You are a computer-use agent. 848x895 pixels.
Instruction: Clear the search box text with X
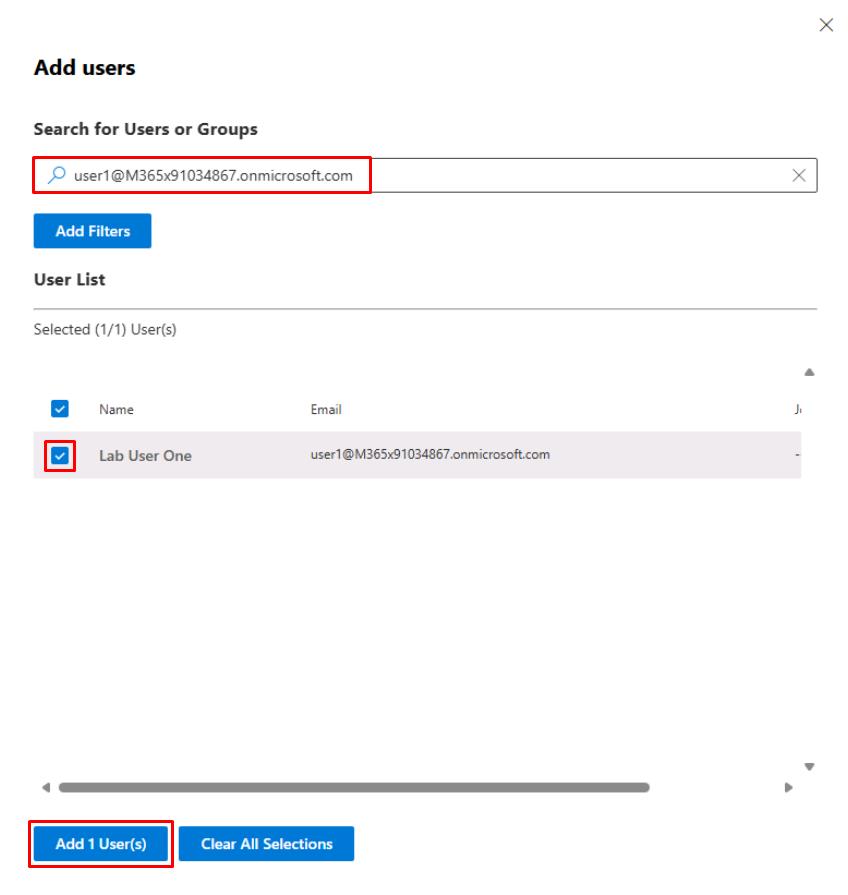point(799,175)
